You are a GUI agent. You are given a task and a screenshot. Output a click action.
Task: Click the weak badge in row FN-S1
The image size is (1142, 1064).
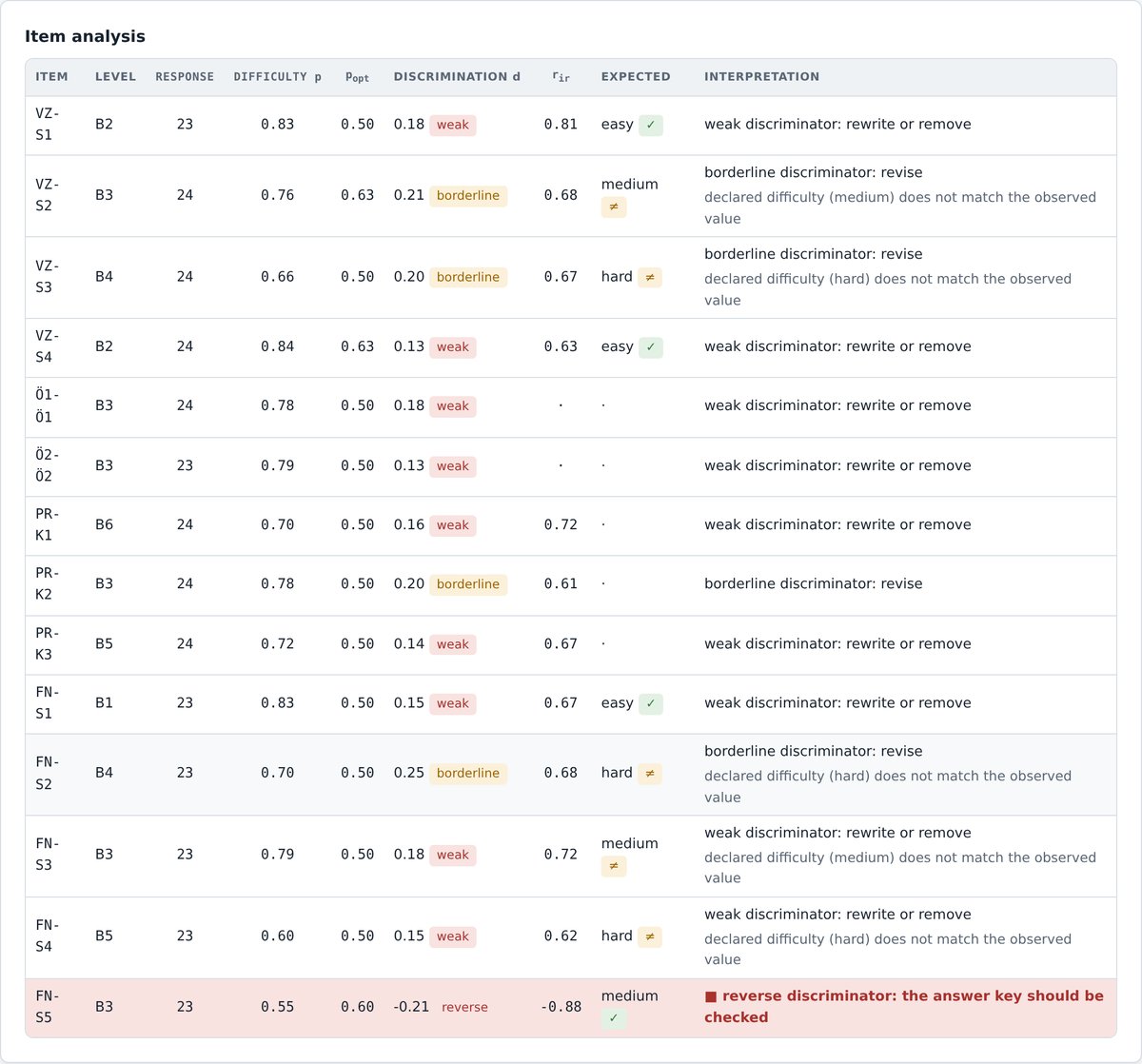pyautogui.click(x=453, y=703)
